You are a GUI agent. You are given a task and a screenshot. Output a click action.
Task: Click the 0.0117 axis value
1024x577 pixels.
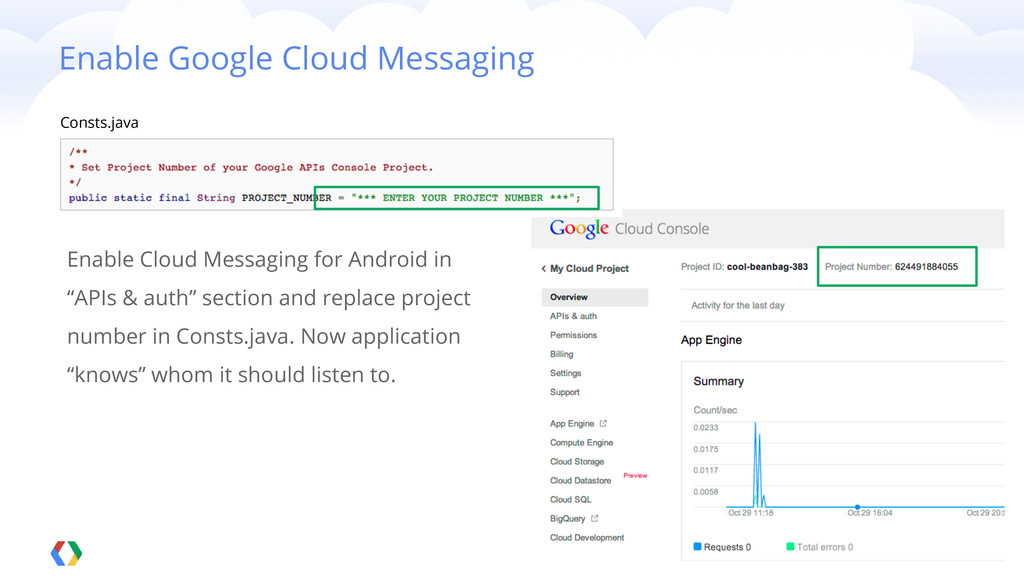coord(705,471)
